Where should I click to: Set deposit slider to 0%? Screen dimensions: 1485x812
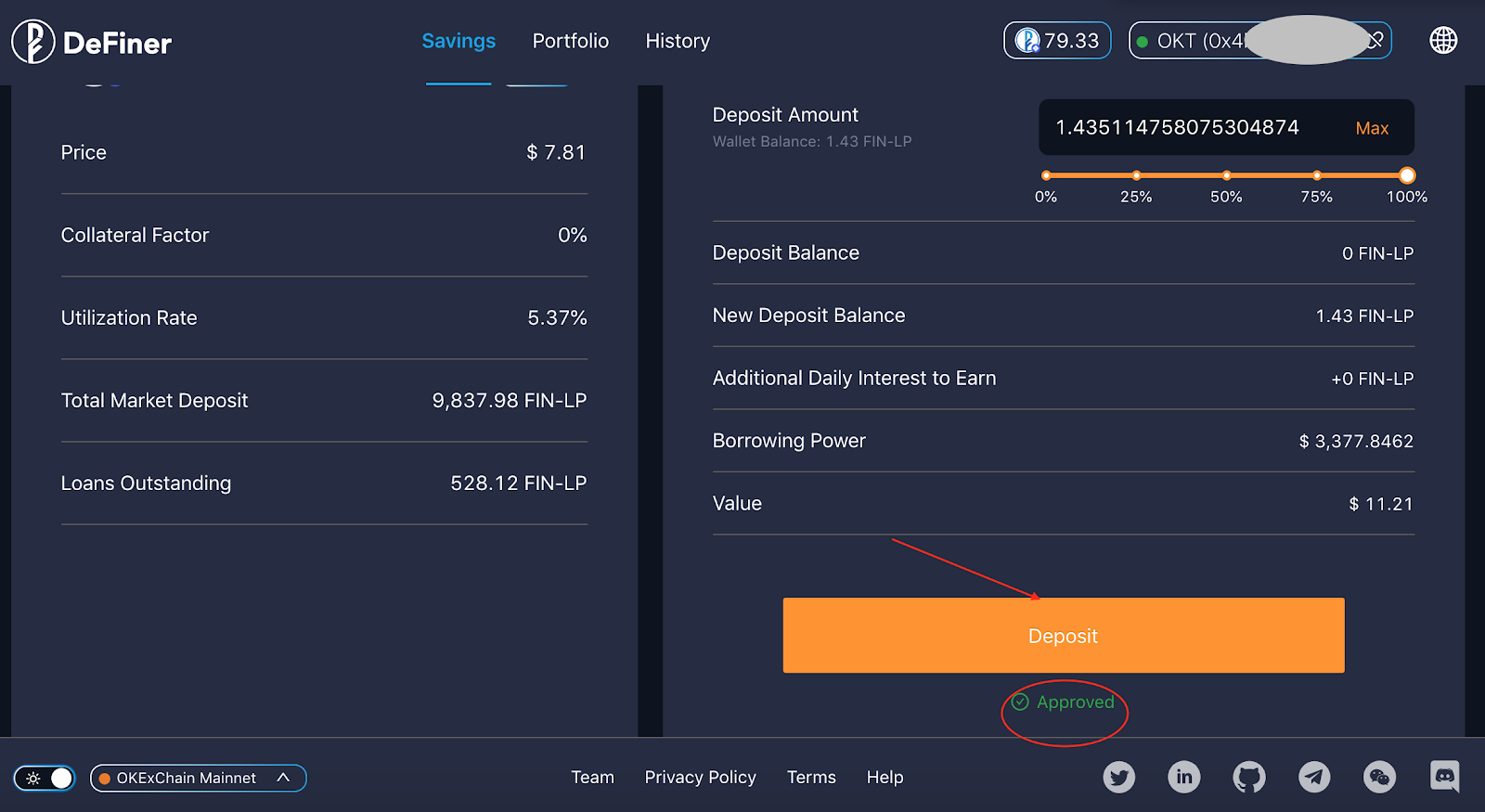(x=1046, y=175)
